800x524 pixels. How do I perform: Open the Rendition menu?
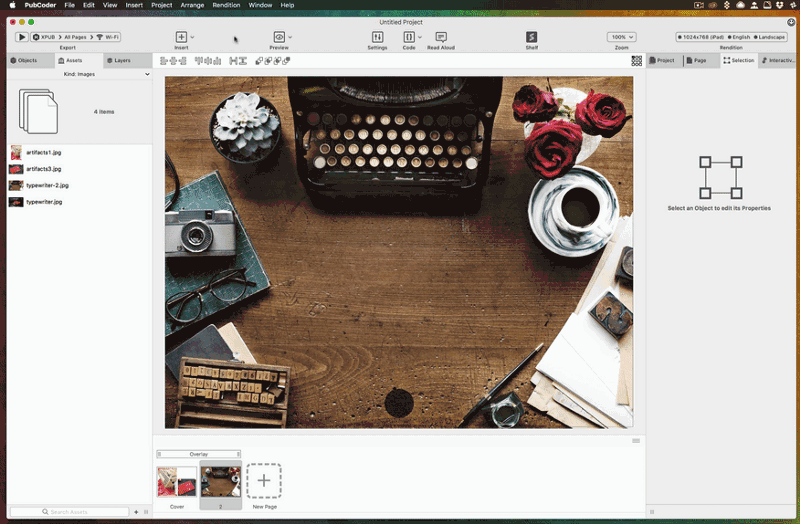click(x=226, y=5)
